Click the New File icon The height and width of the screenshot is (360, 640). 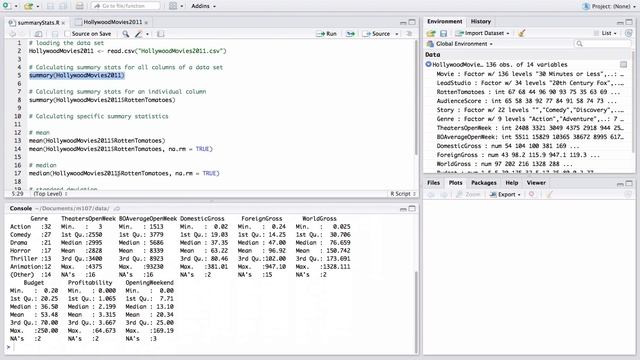[x=7, y=6]
